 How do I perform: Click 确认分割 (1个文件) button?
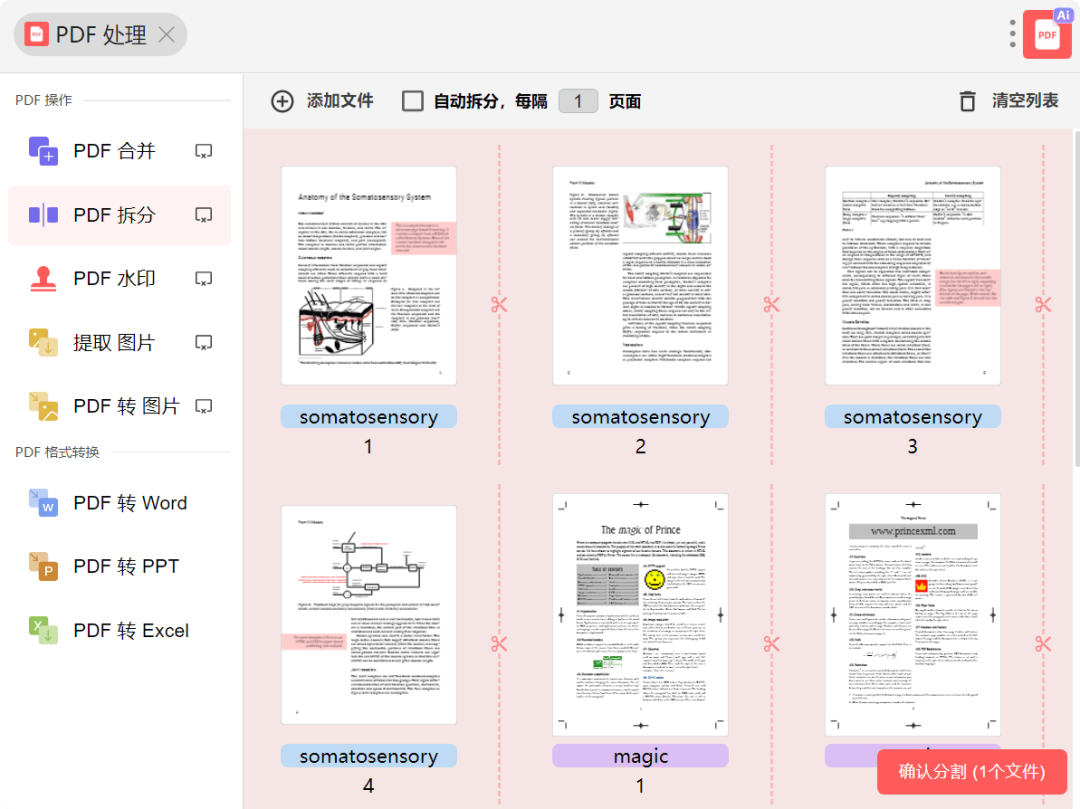(972, 771)
